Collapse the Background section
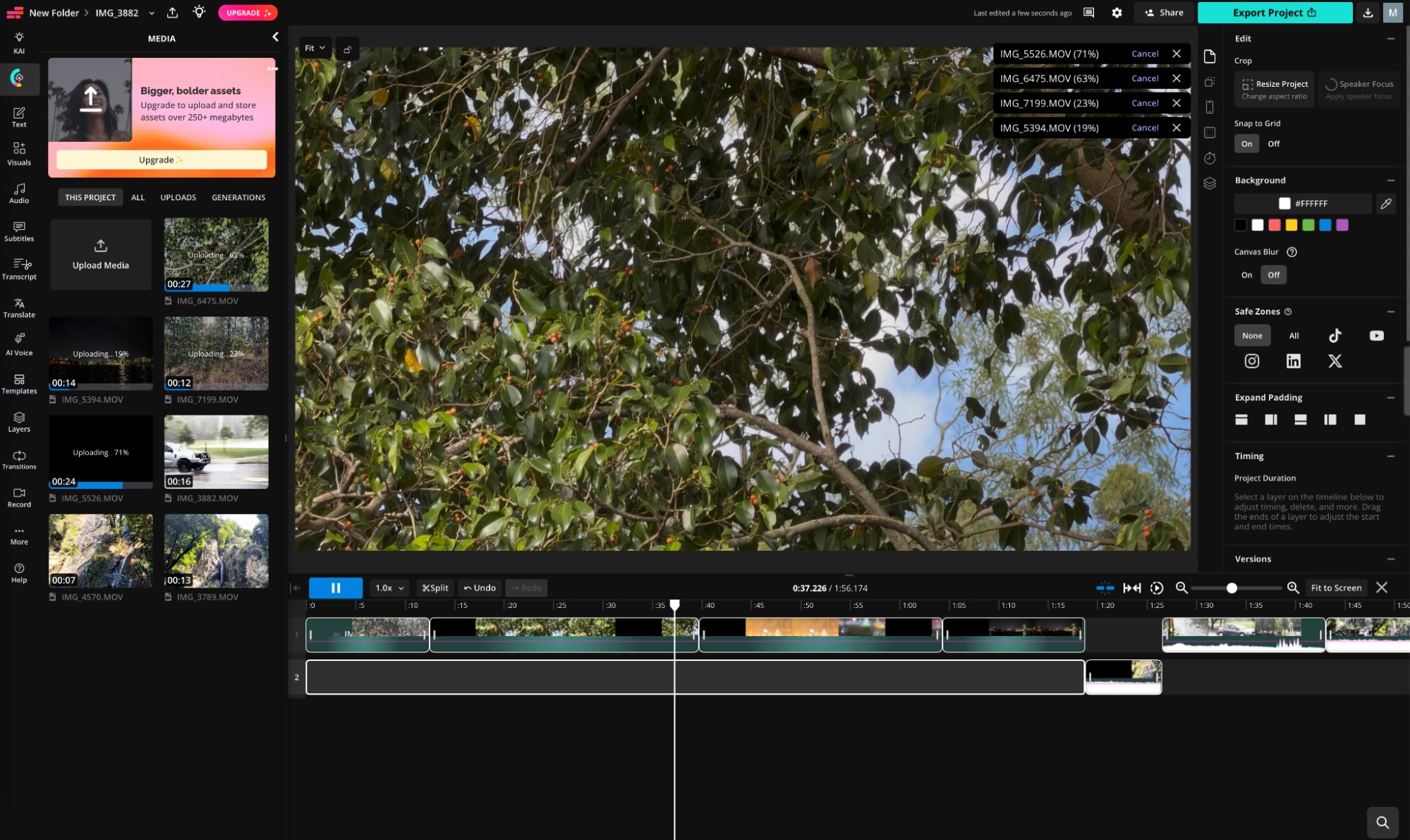Image resolution: width=1410 pixels, height=840 pixels. [1390, 181]
